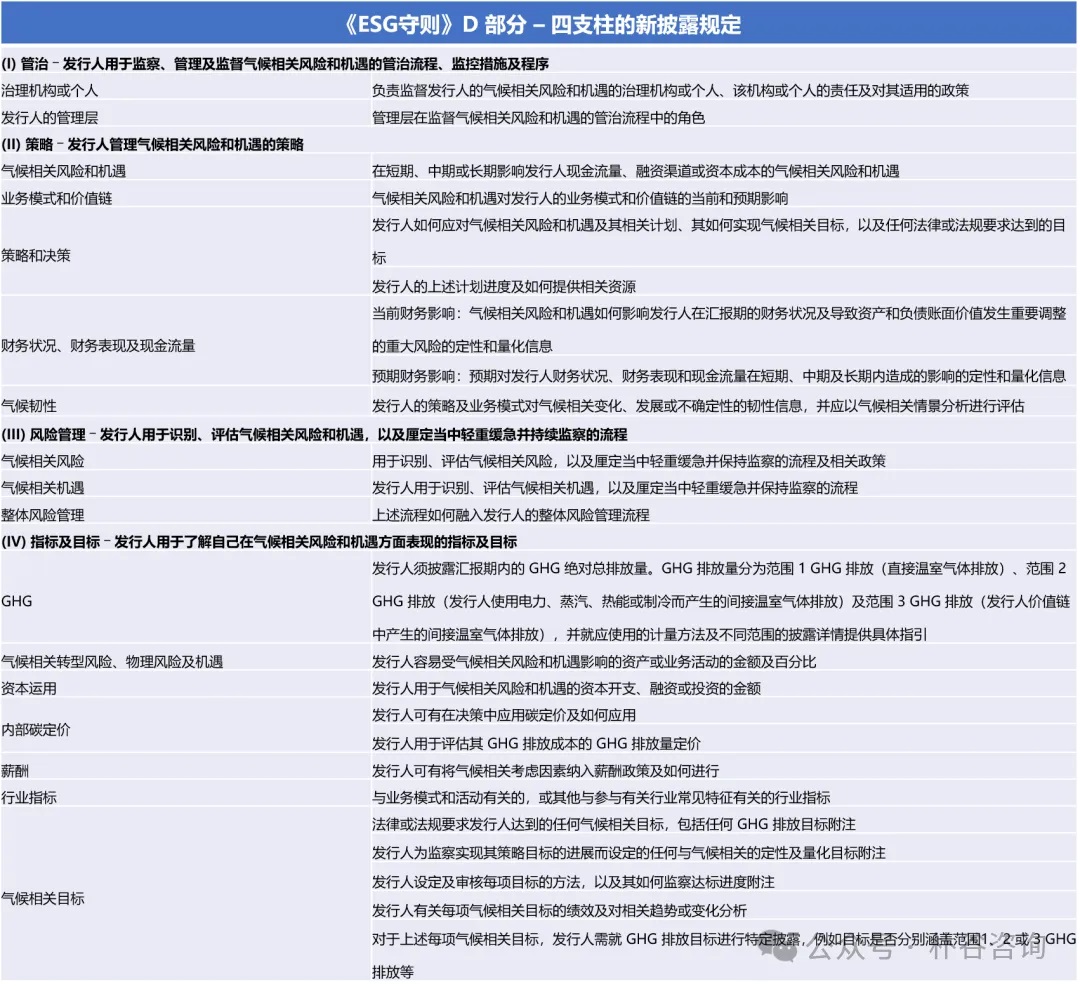Click the line '发行人设定及审核每项目标的方法，以及其如何监察达标进度附注'
The width and height of the screenshot is (1080, 989).
(x=573, y=882)
